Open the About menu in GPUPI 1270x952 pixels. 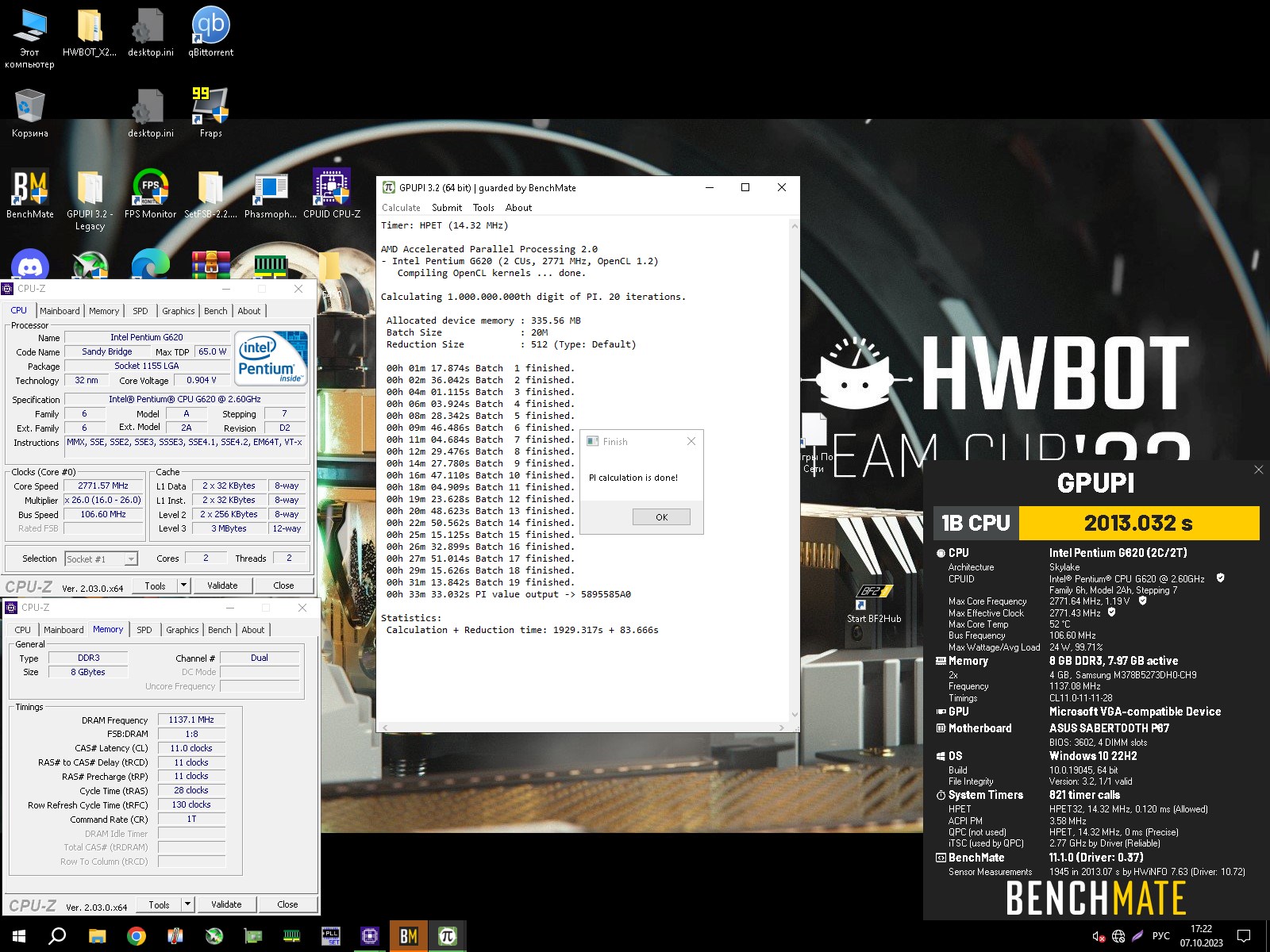(518, 208)
